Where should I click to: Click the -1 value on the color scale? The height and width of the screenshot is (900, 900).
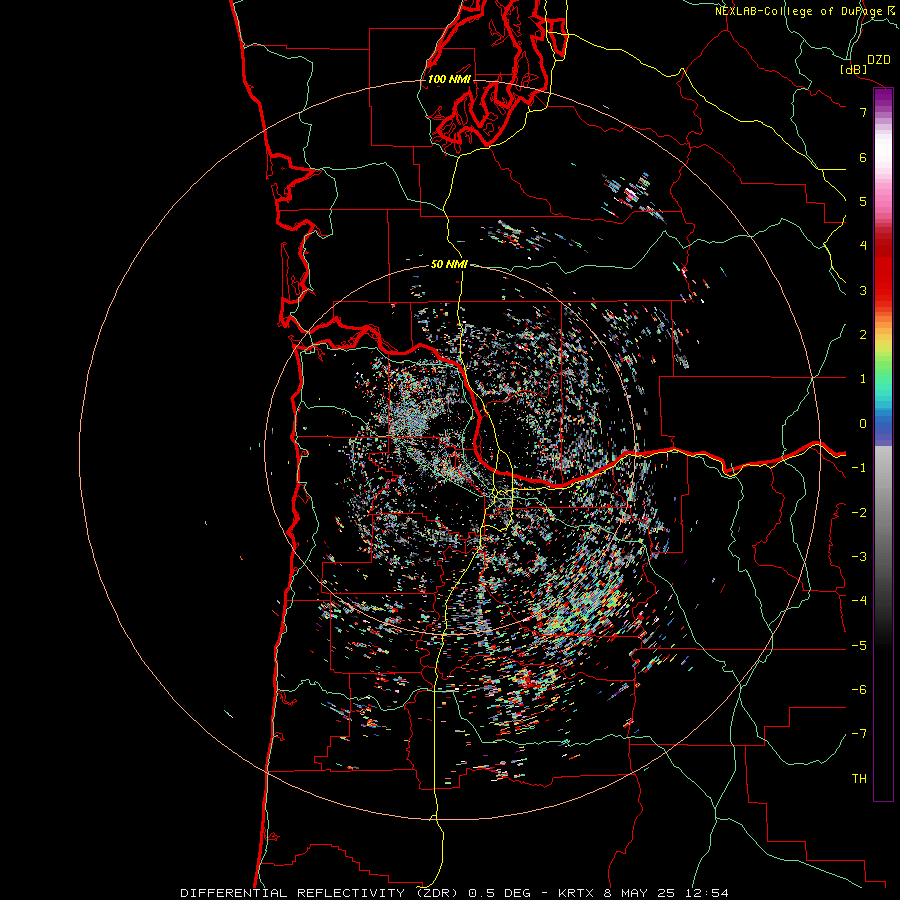point(859,468)
